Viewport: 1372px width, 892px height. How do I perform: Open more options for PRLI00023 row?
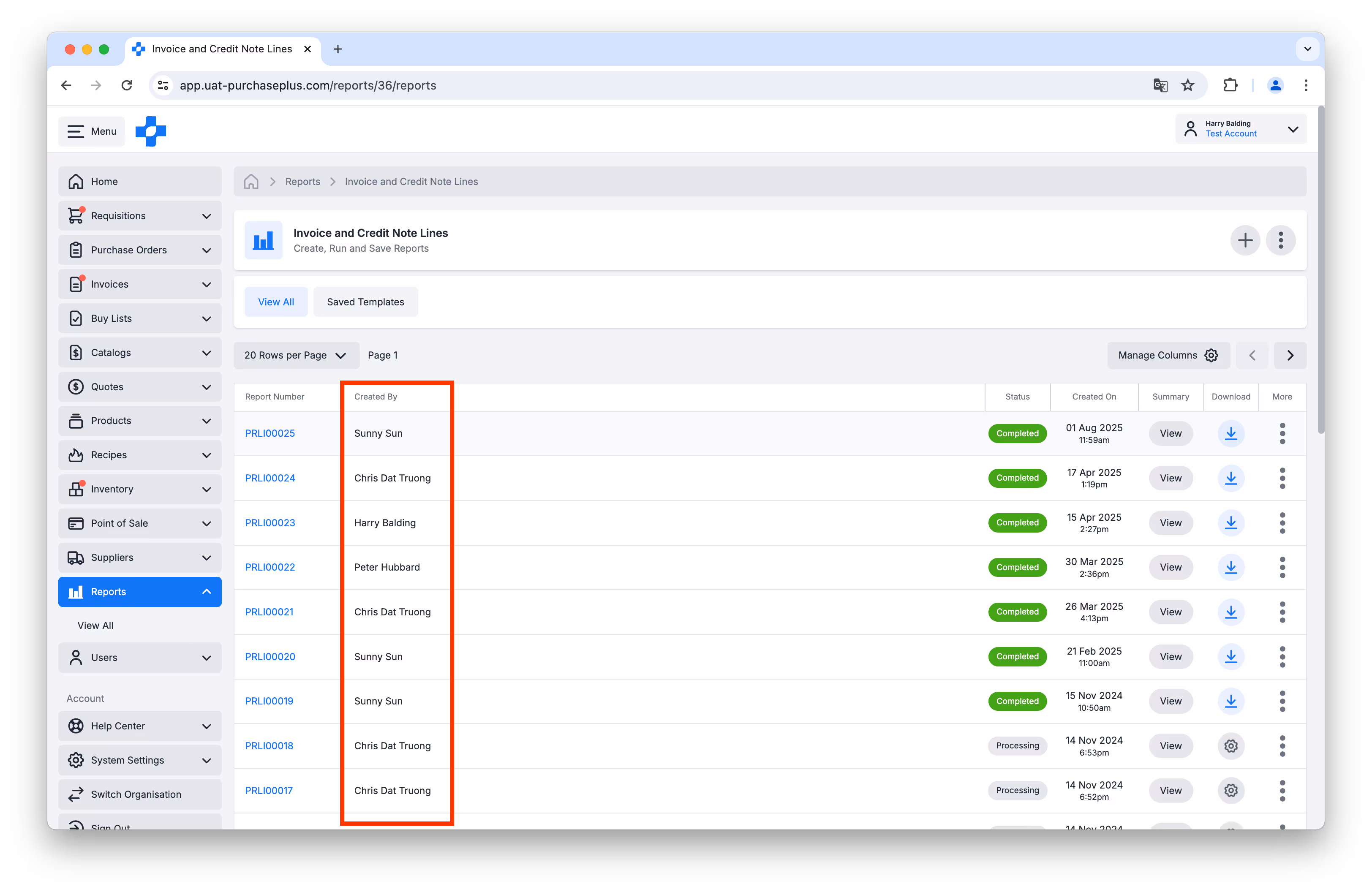(1282, 522)
